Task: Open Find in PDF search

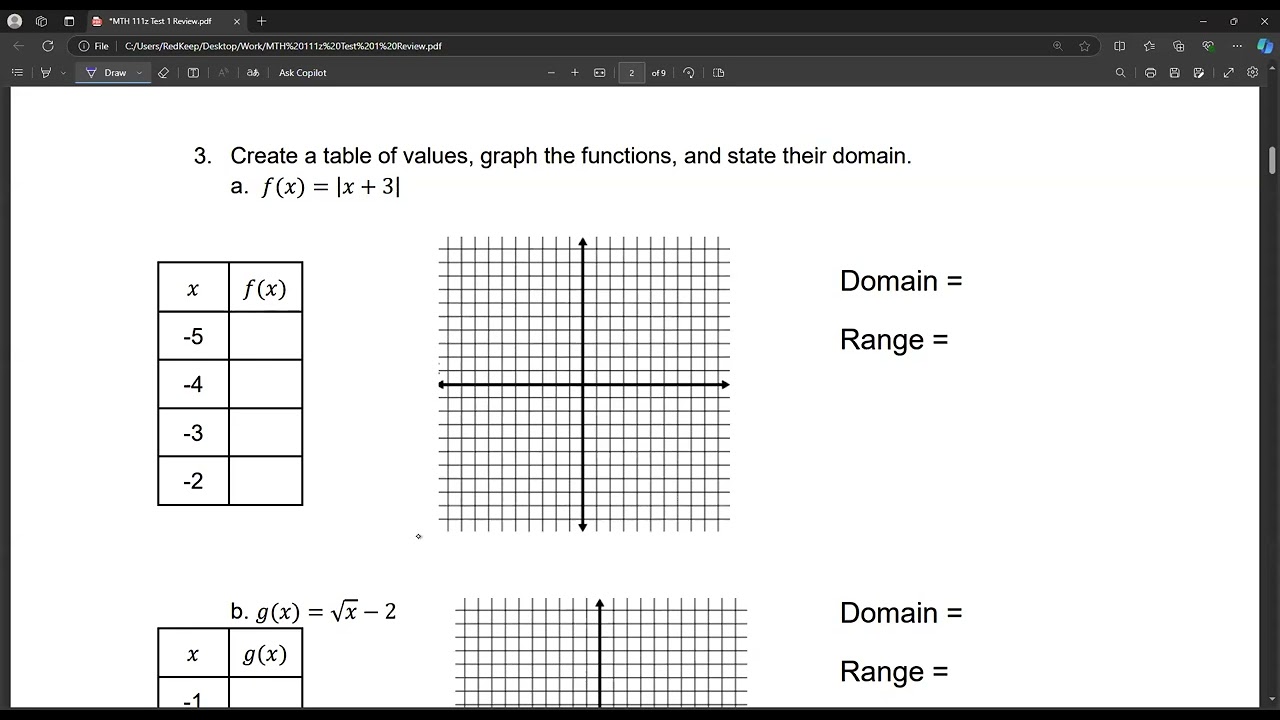Action: [x=1120, y=73]
